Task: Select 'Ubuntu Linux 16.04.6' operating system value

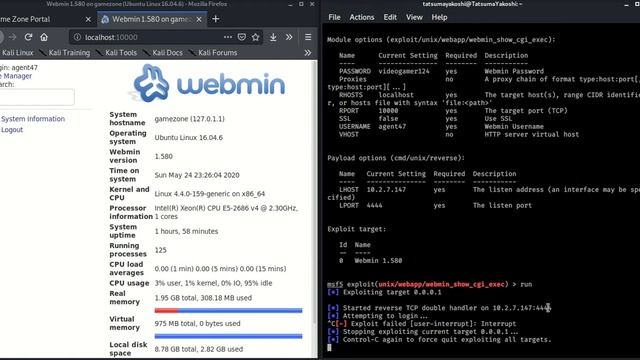Action: [189, 138]
